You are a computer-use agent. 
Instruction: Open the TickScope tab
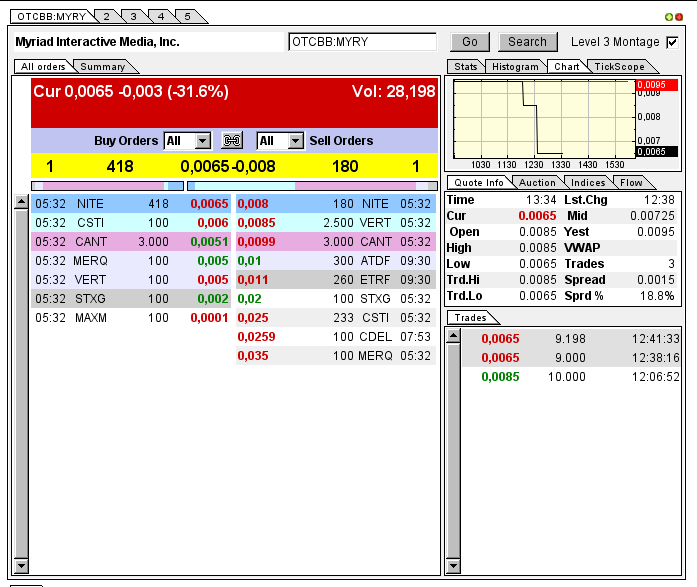click(x=619, y=67)
